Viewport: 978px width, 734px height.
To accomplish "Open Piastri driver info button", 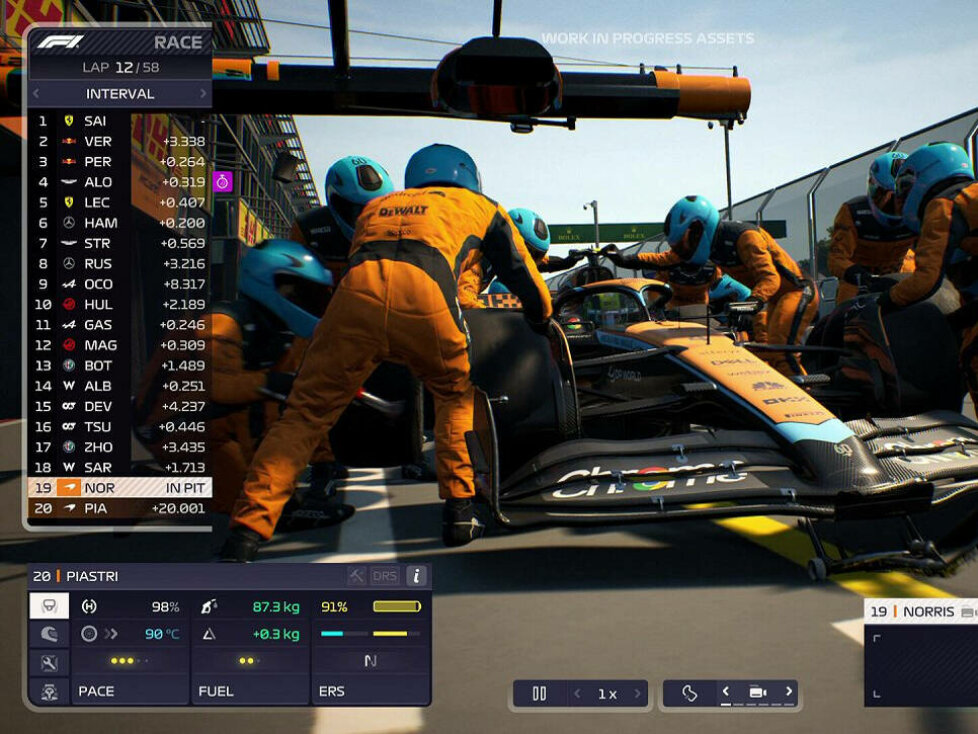I will (417, 576).
